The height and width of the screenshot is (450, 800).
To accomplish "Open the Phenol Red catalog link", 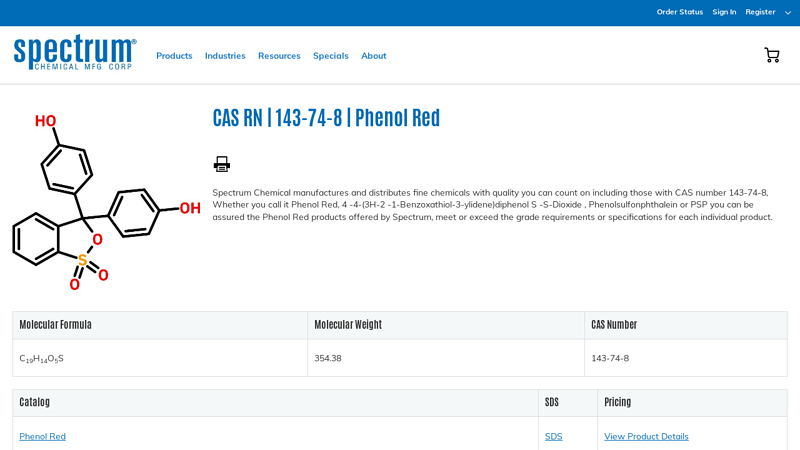I will pyautogui.click(x=42, y=436).
